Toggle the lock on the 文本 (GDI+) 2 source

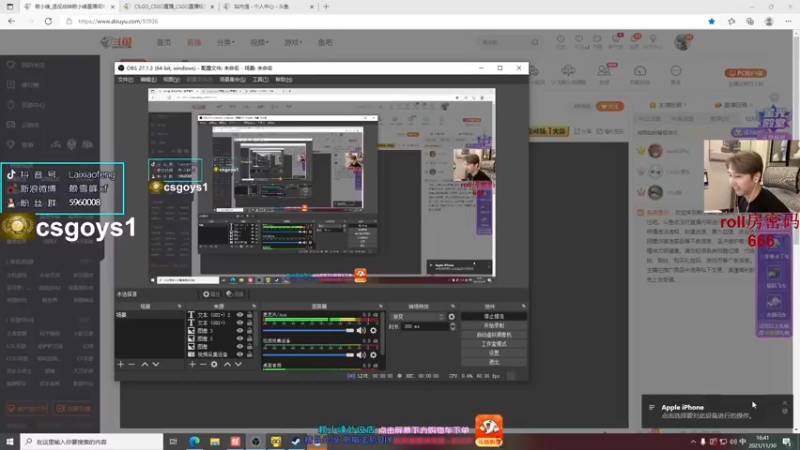tap(249, 315)
